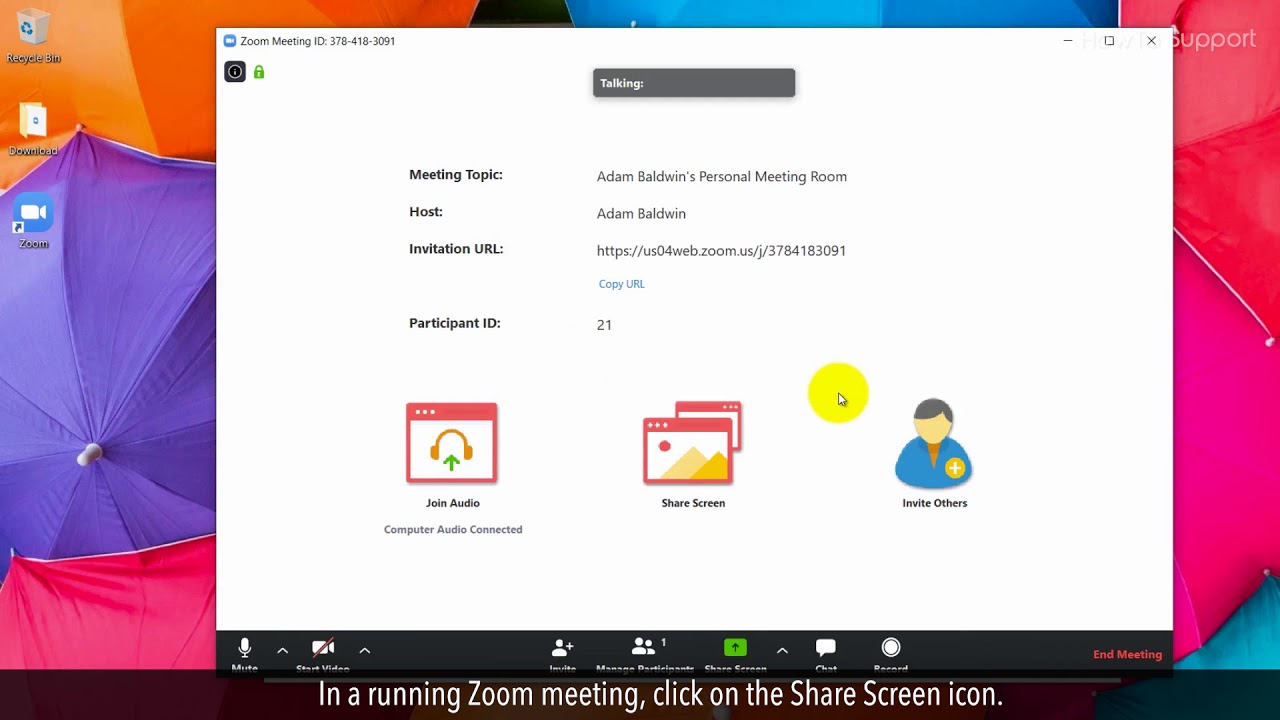Select the Zoom desktop shortcut icon
The image size is (1280, 720).
pyautogui.click(x=33, y=221)
